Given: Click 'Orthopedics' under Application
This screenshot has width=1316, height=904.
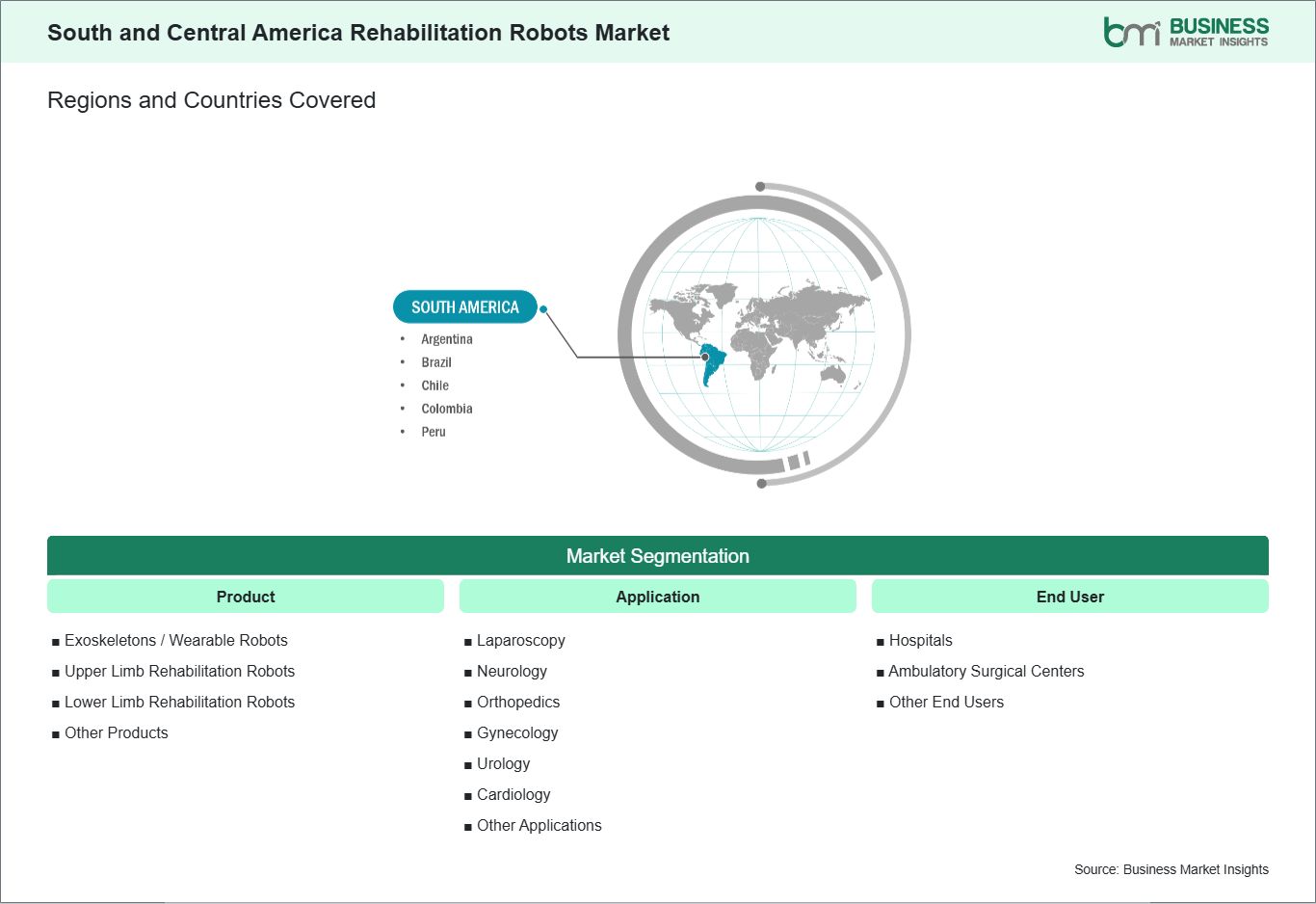Looking at the screenshot, I should 518,703.
